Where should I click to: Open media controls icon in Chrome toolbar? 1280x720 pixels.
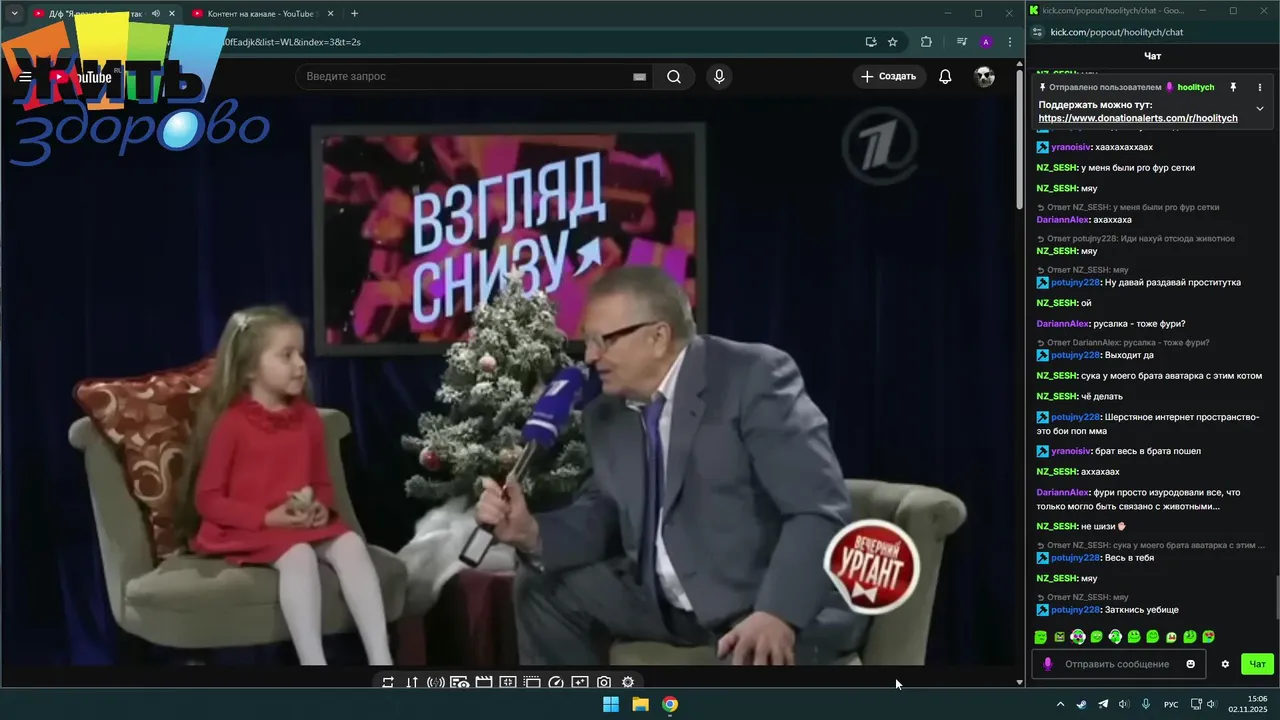point(962,42)
